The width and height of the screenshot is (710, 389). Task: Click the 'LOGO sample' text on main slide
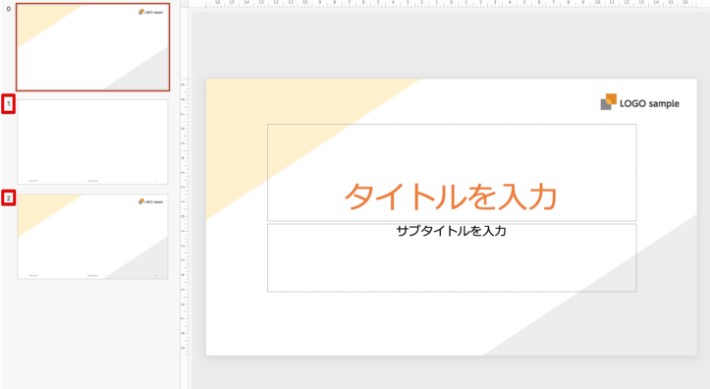pos(649,104)
